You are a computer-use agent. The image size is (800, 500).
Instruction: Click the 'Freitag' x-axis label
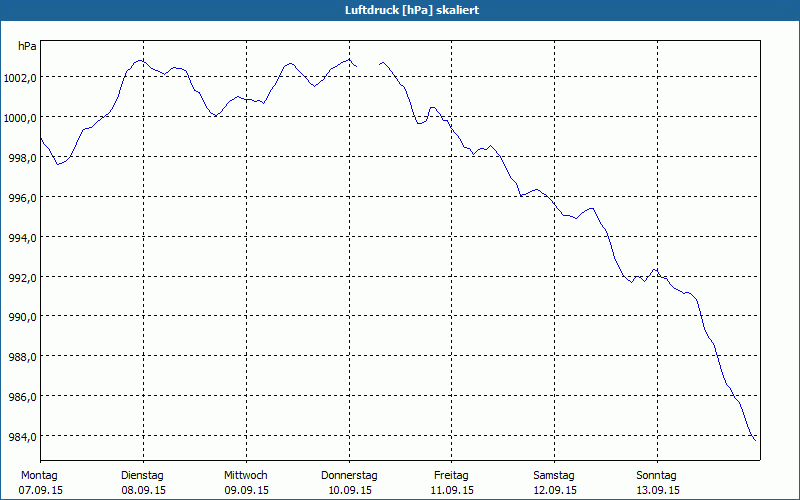click(451, 476)
